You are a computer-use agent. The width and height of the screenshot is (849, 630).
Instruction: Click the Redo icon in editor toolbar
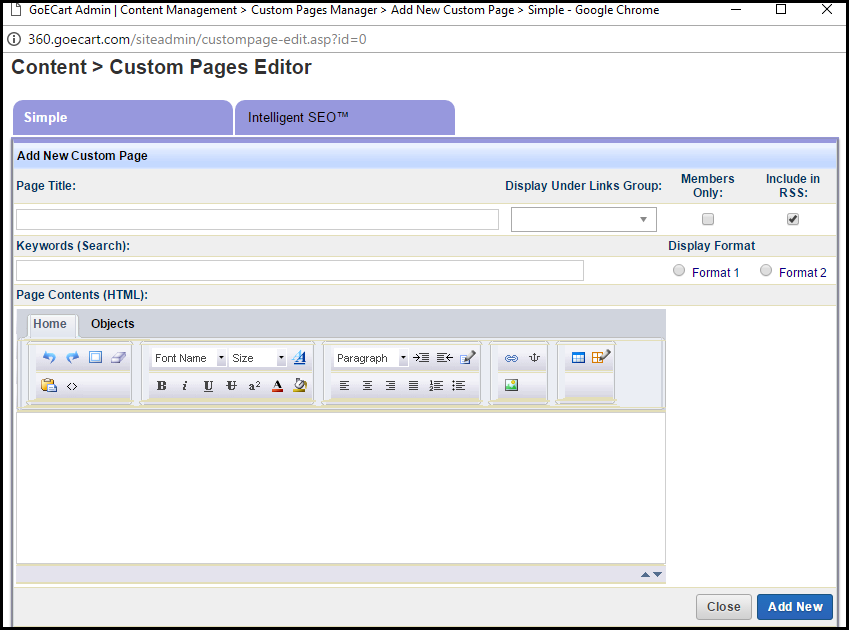[73, 357]
